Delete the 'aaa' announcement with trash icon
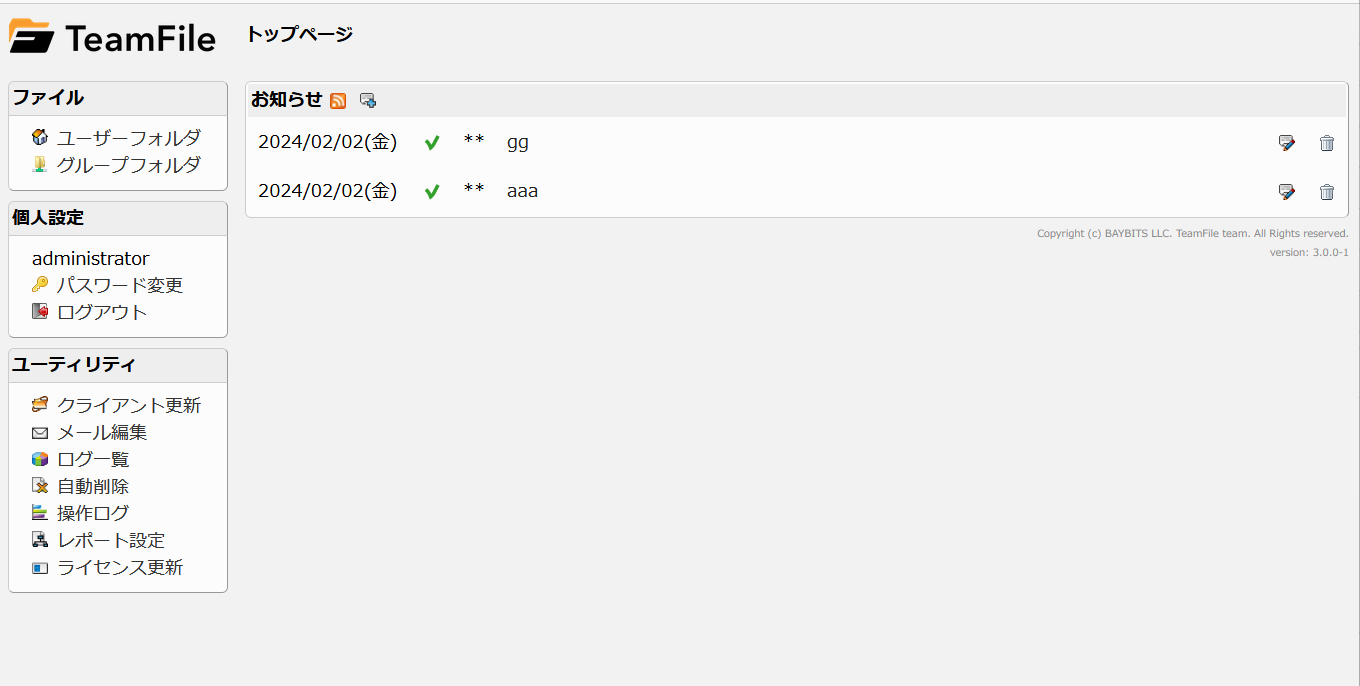1360x686 pixels. pyautogui.click(x=1327, y=192)
